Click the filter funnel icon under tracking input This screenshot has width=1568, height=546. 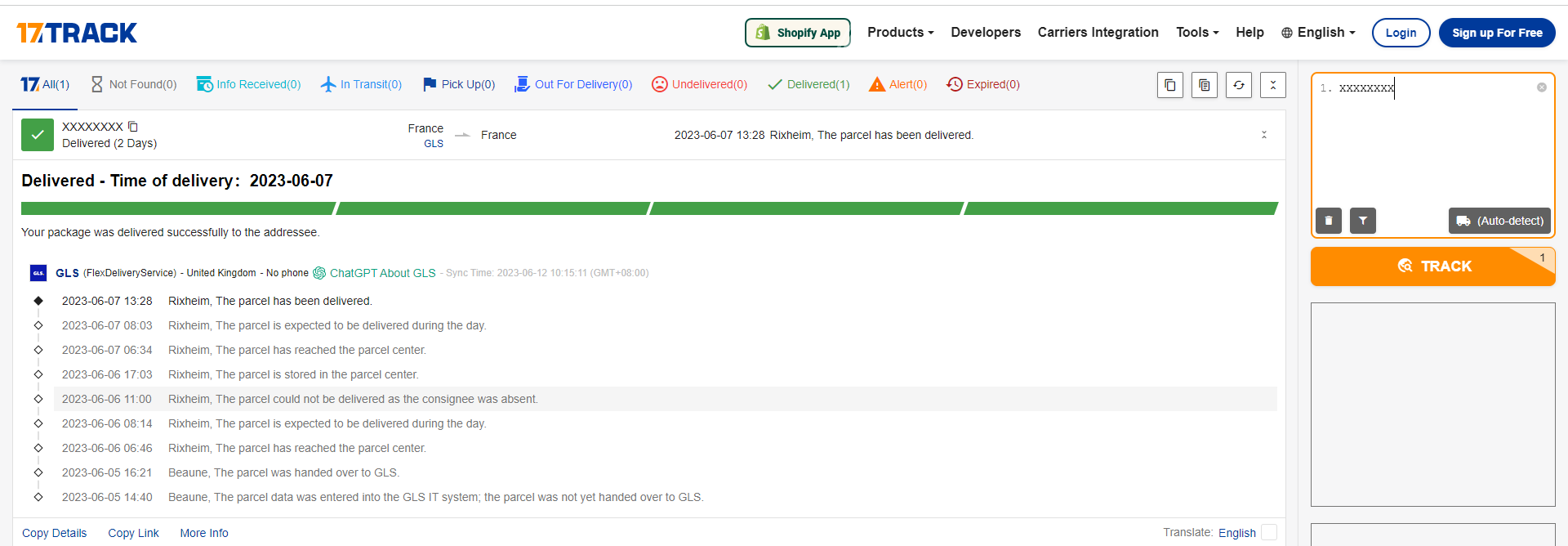click(1363, 221)
